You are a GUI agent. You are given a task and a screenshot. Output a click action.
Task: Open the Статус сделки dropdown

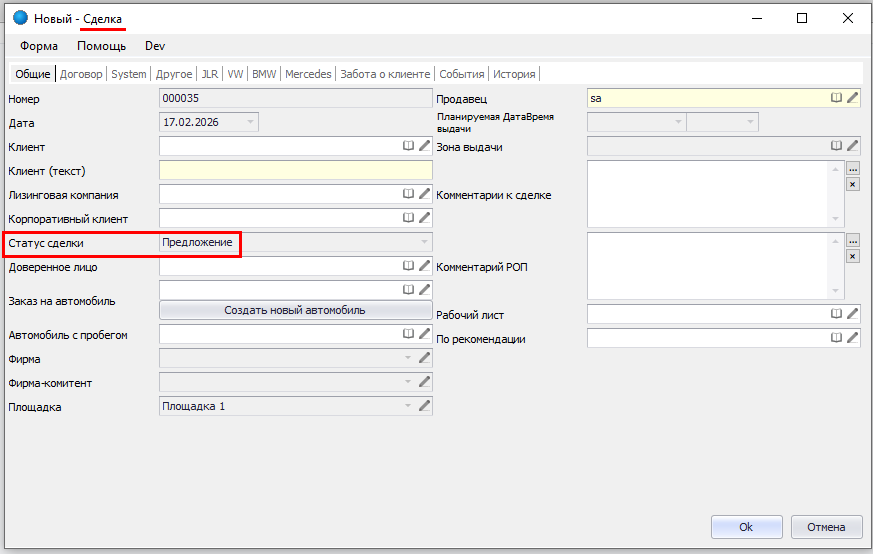coord(425,242)
